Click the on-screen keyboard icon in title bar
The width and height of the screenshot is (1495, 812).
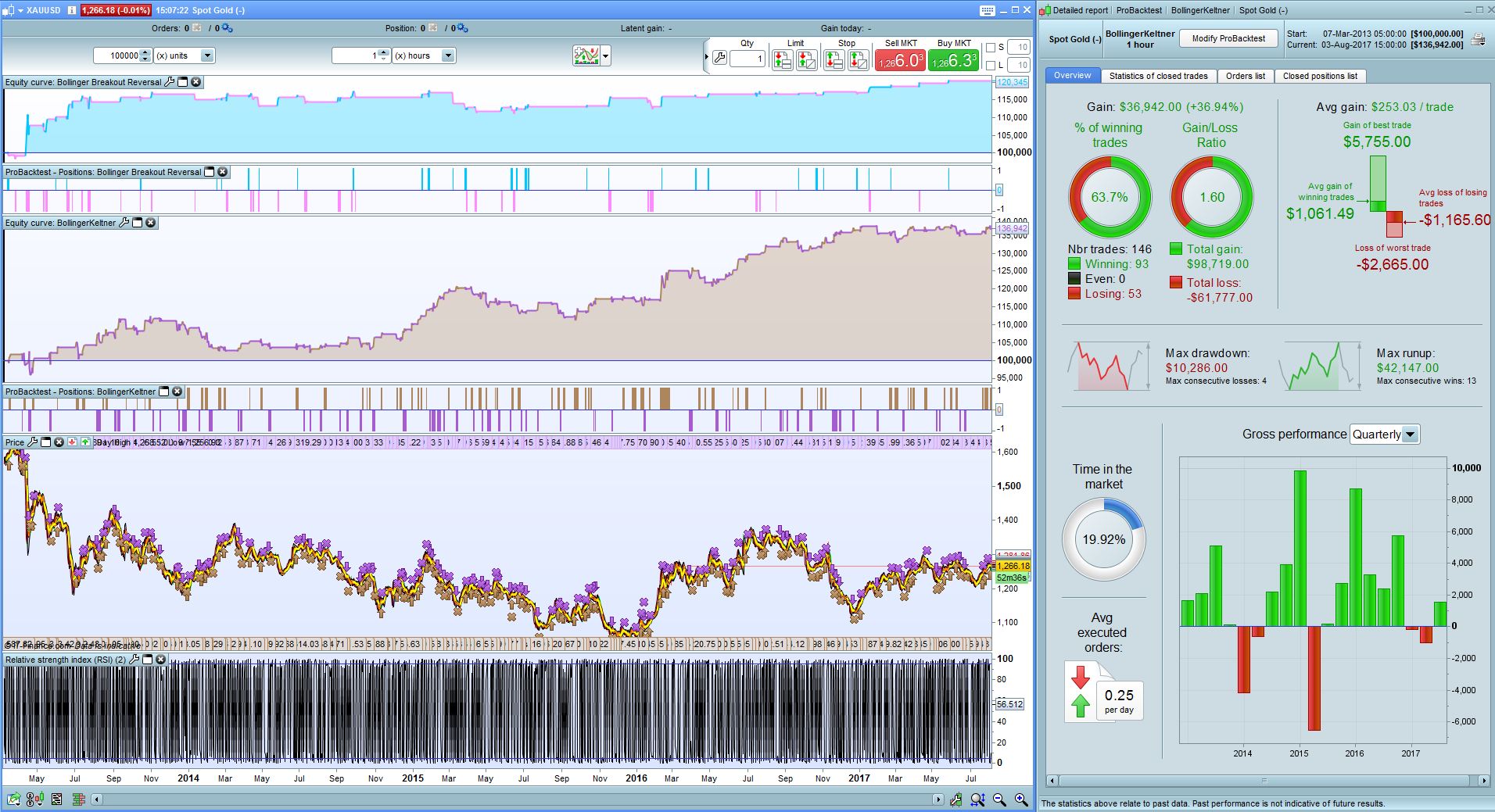(987, 10)
